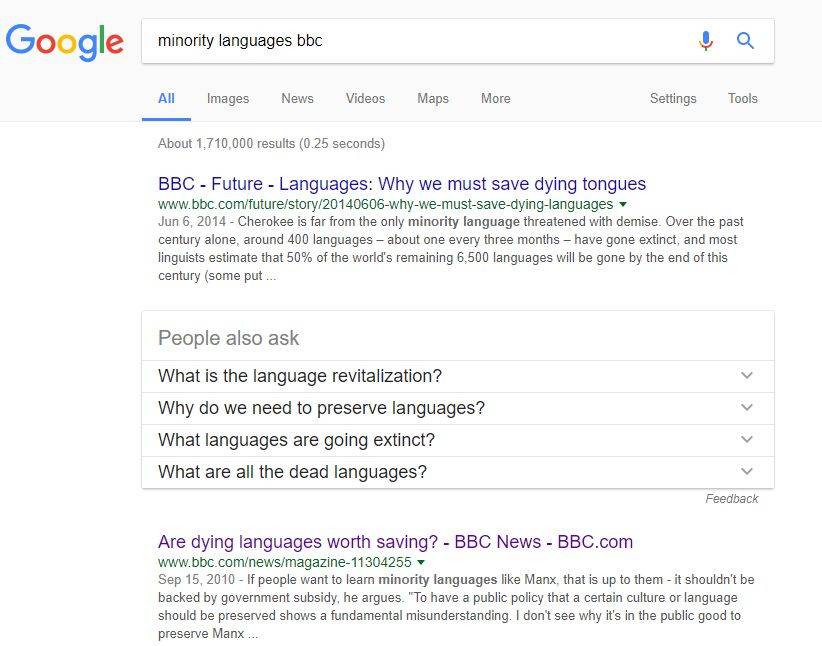
Task: Switch to the News tab
Action: pyautogui.click(x=297, y=98)
